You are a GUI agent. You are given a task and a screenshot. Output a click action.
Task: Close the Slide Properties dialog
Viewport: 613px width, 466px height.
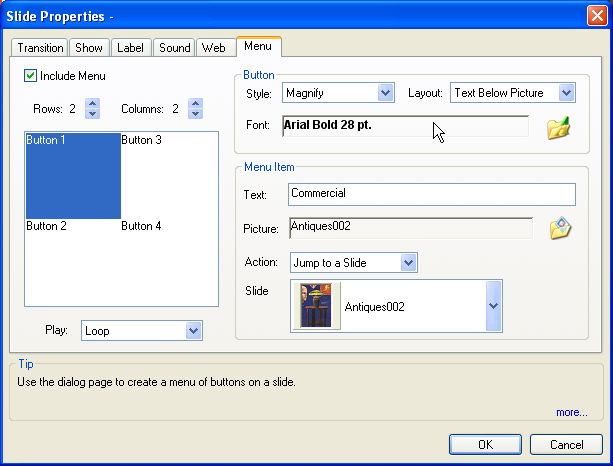(x=597, y=16)
